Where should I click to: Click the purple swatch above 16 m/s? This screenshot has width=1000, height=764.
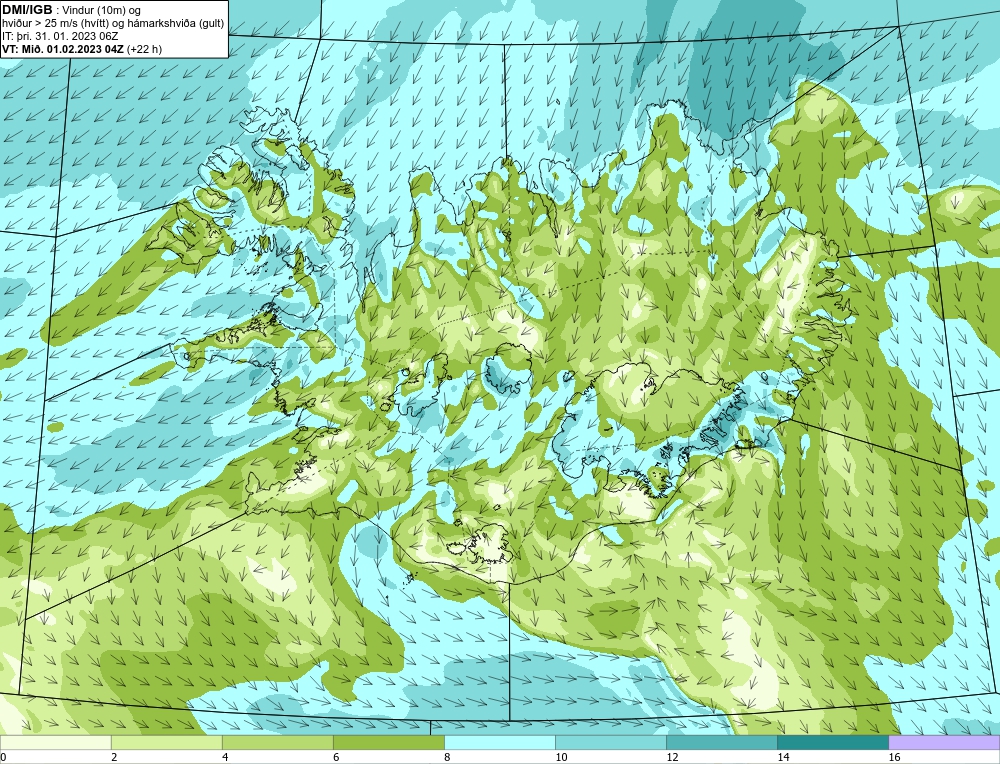tap(944, 742)
